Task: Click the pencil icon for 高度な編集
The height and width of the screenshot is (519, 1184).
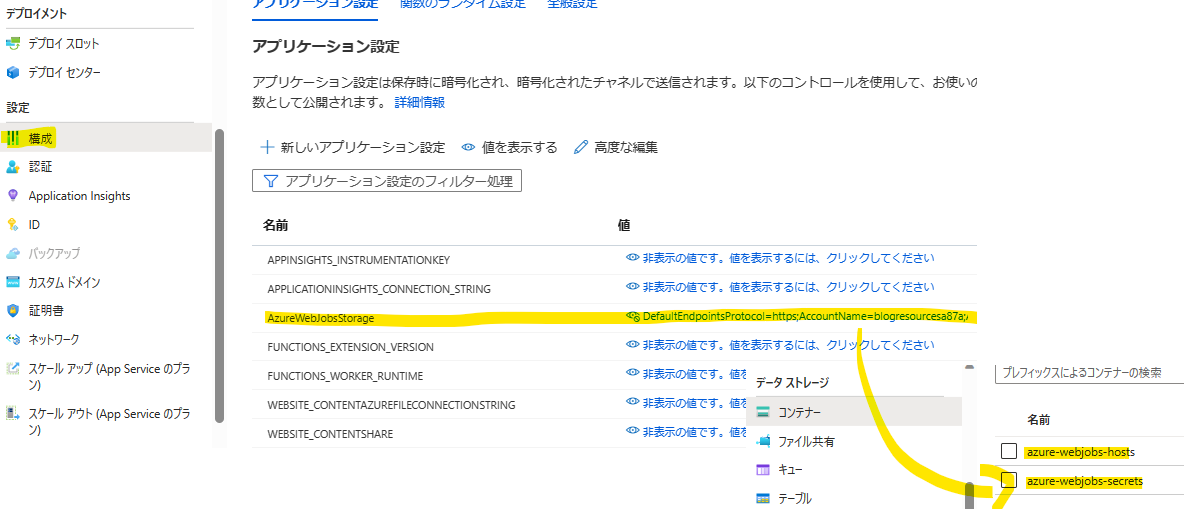Action: (x=580, y=147)
